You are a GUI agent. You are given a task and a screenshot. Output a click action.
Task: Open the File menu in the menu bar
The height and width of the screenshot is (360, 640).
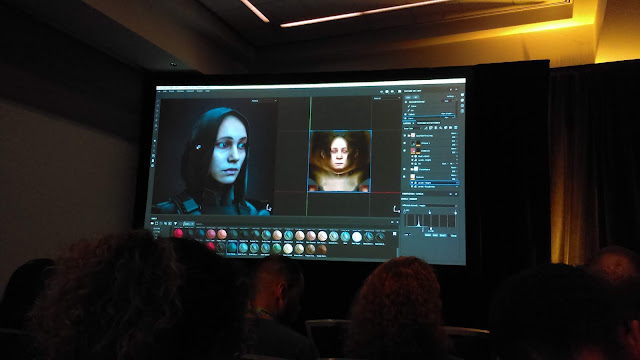159,91
